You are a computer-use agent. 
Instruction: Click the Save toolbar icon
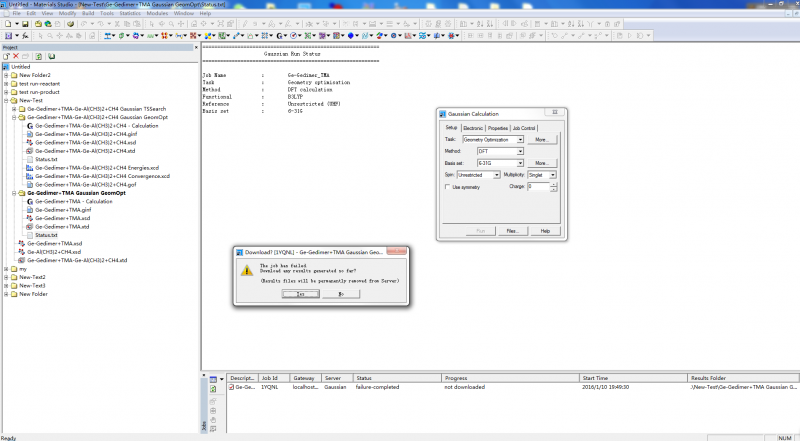point(25,24)
